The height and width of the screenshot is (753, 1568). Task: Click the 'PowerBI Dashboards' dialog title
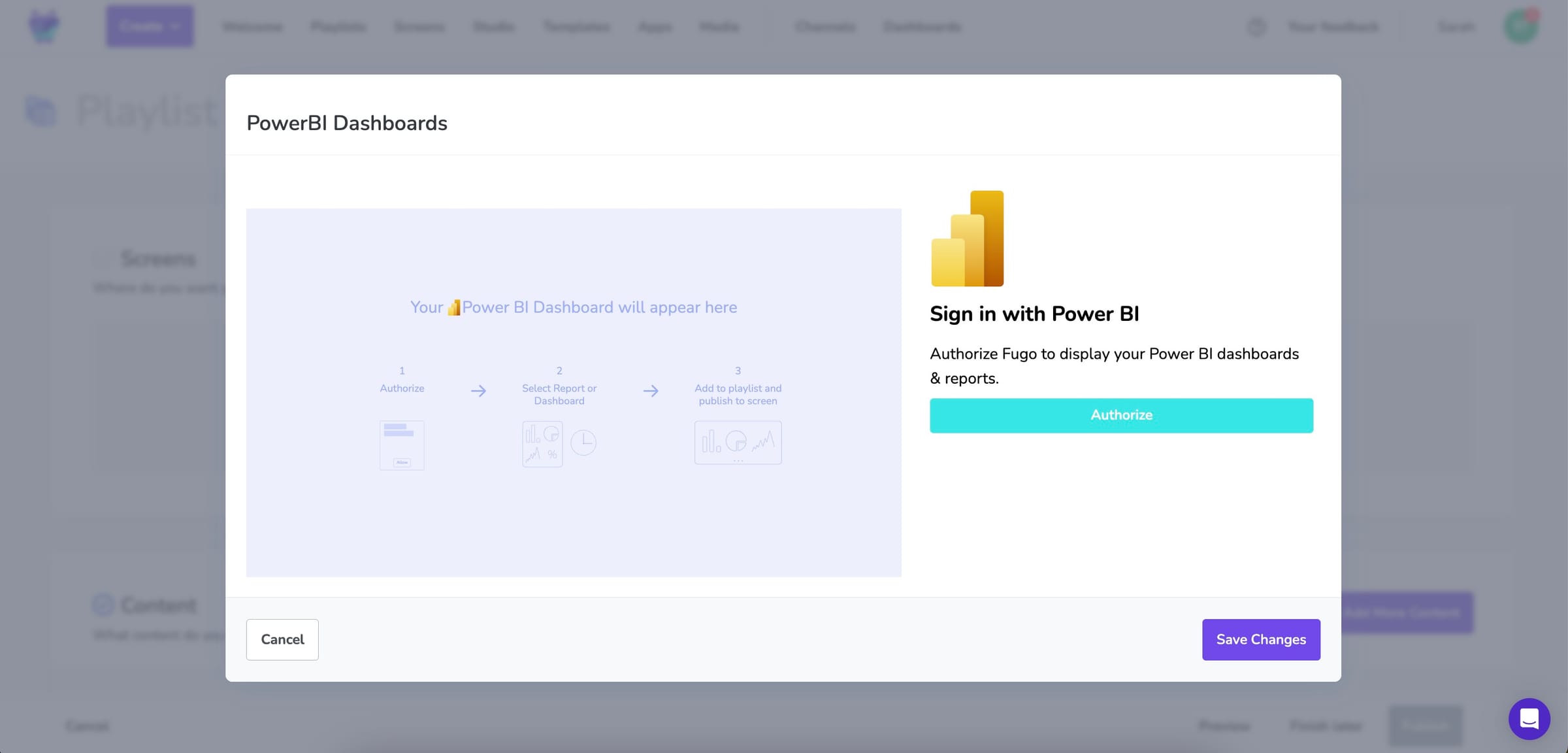[347, 123]
